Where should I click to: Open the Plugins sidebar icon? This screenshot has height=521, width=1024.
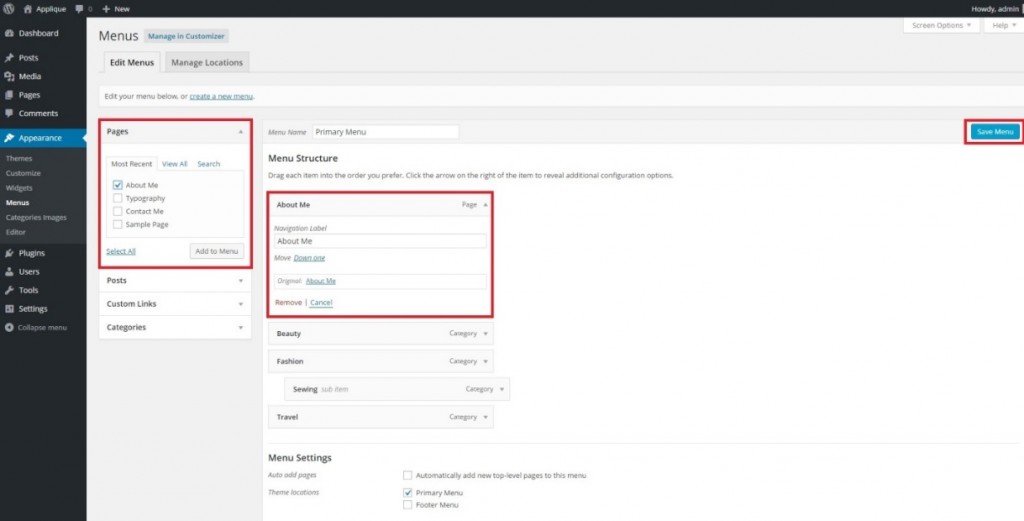click(9, 253)
